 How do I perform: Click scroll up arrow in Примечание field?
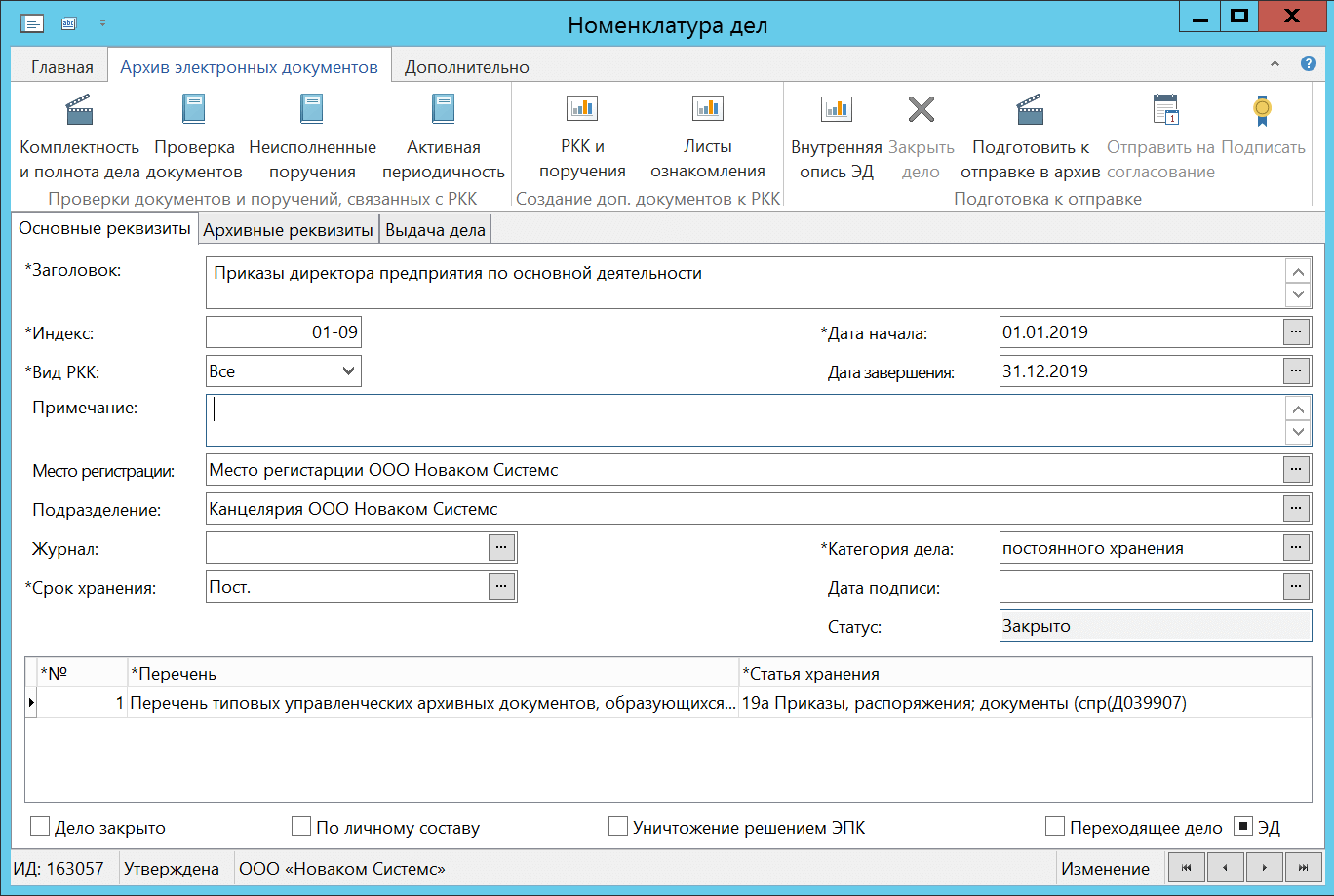[x=1298, y=409]
